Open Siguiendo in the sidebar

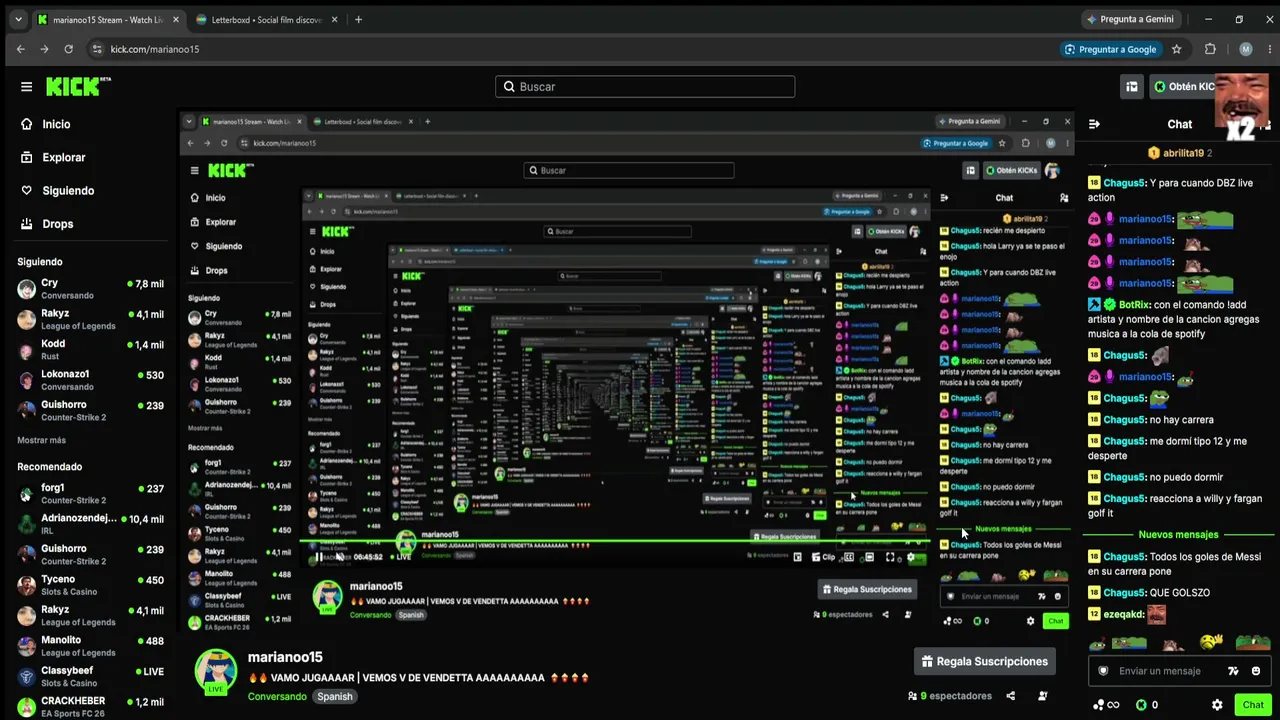coord(68,190)
